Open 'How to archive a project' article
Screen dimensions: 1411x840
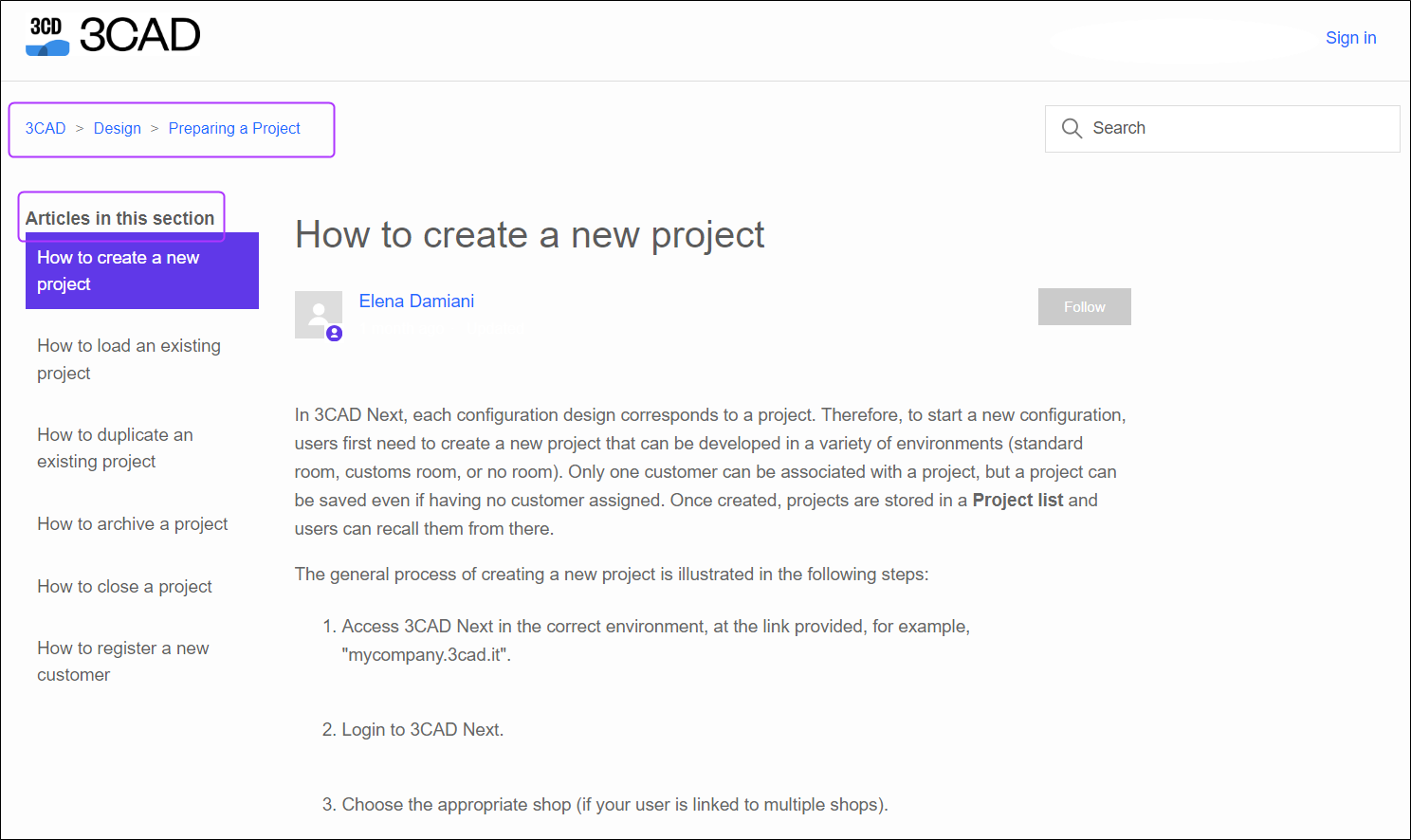click(133, 524)
